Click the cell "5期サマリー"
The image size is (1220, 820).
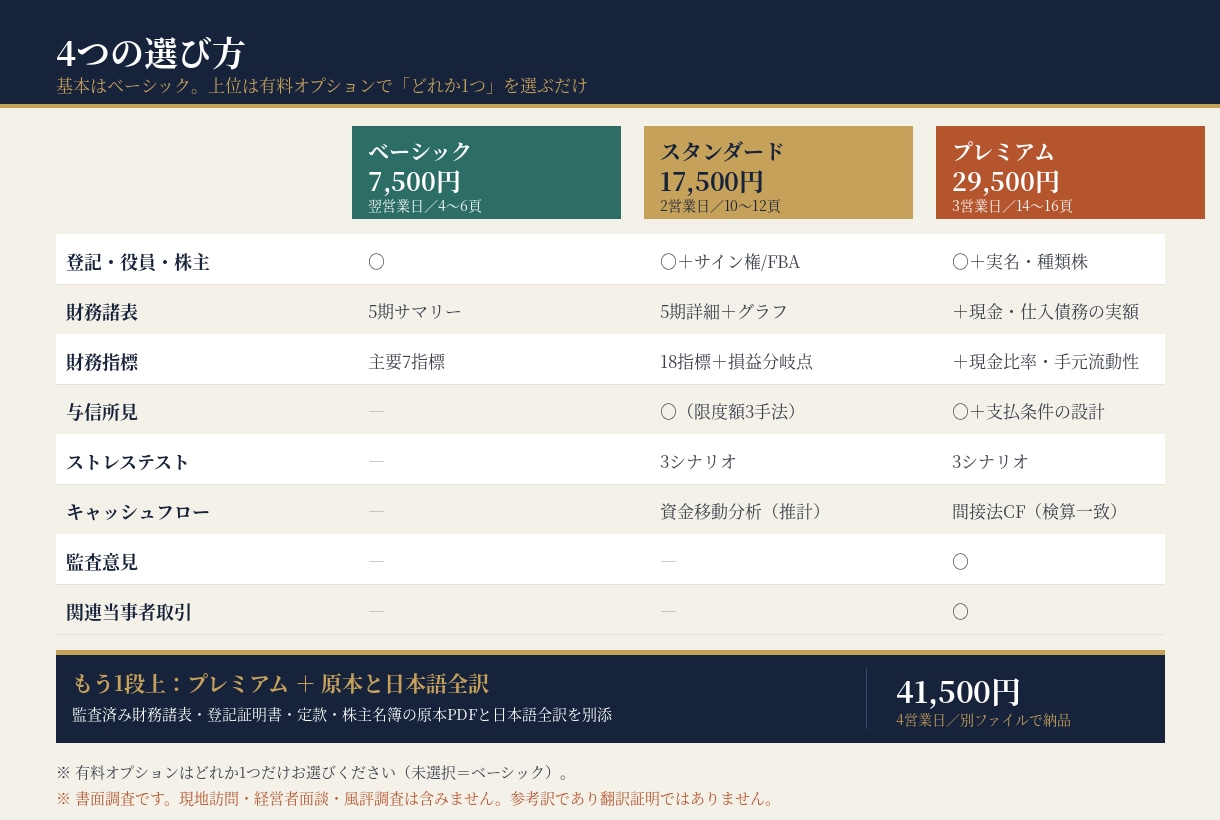coord(415,312)
